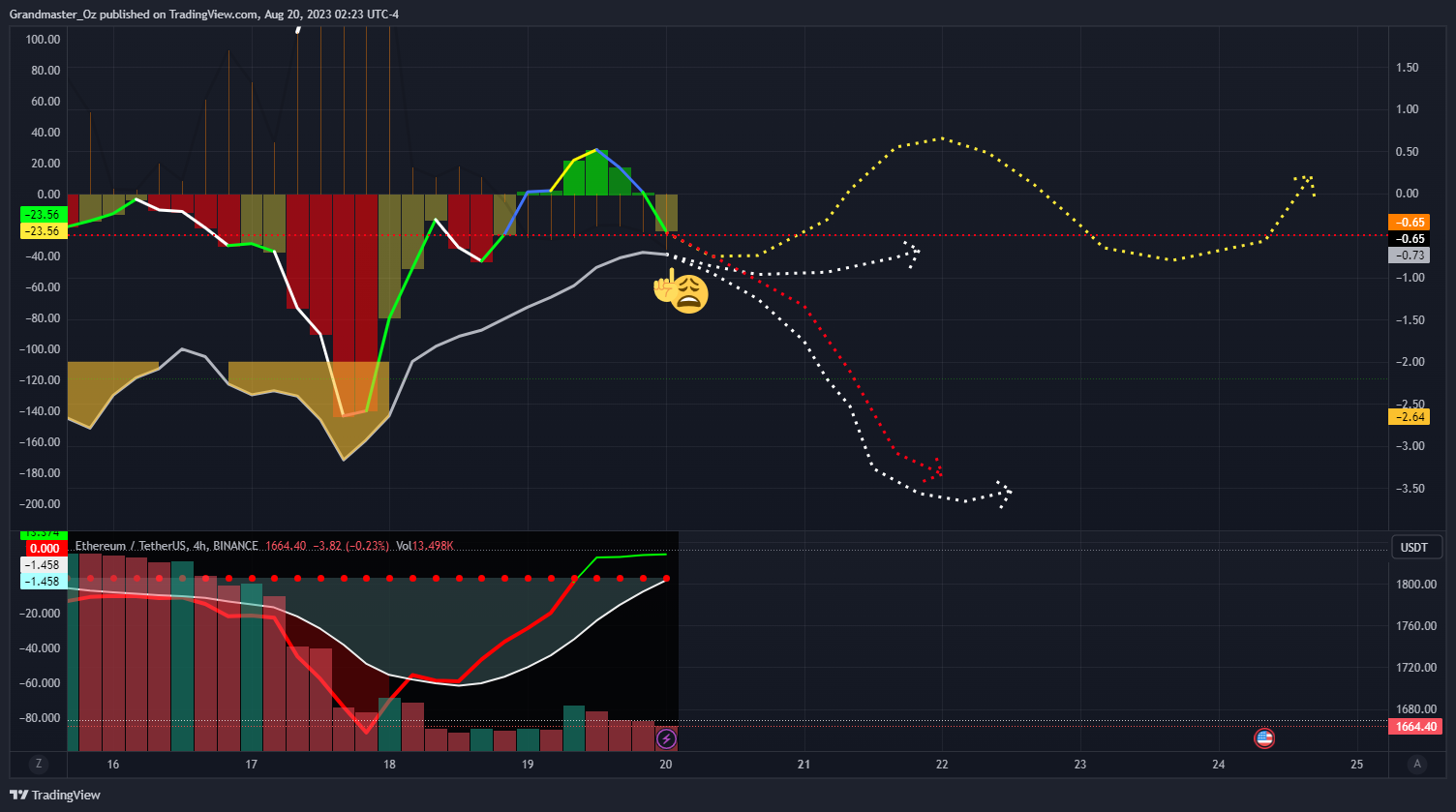Click the cyan -1.458 value label
The height and width of the screenshot is (812, 1456).
point(44,582)
